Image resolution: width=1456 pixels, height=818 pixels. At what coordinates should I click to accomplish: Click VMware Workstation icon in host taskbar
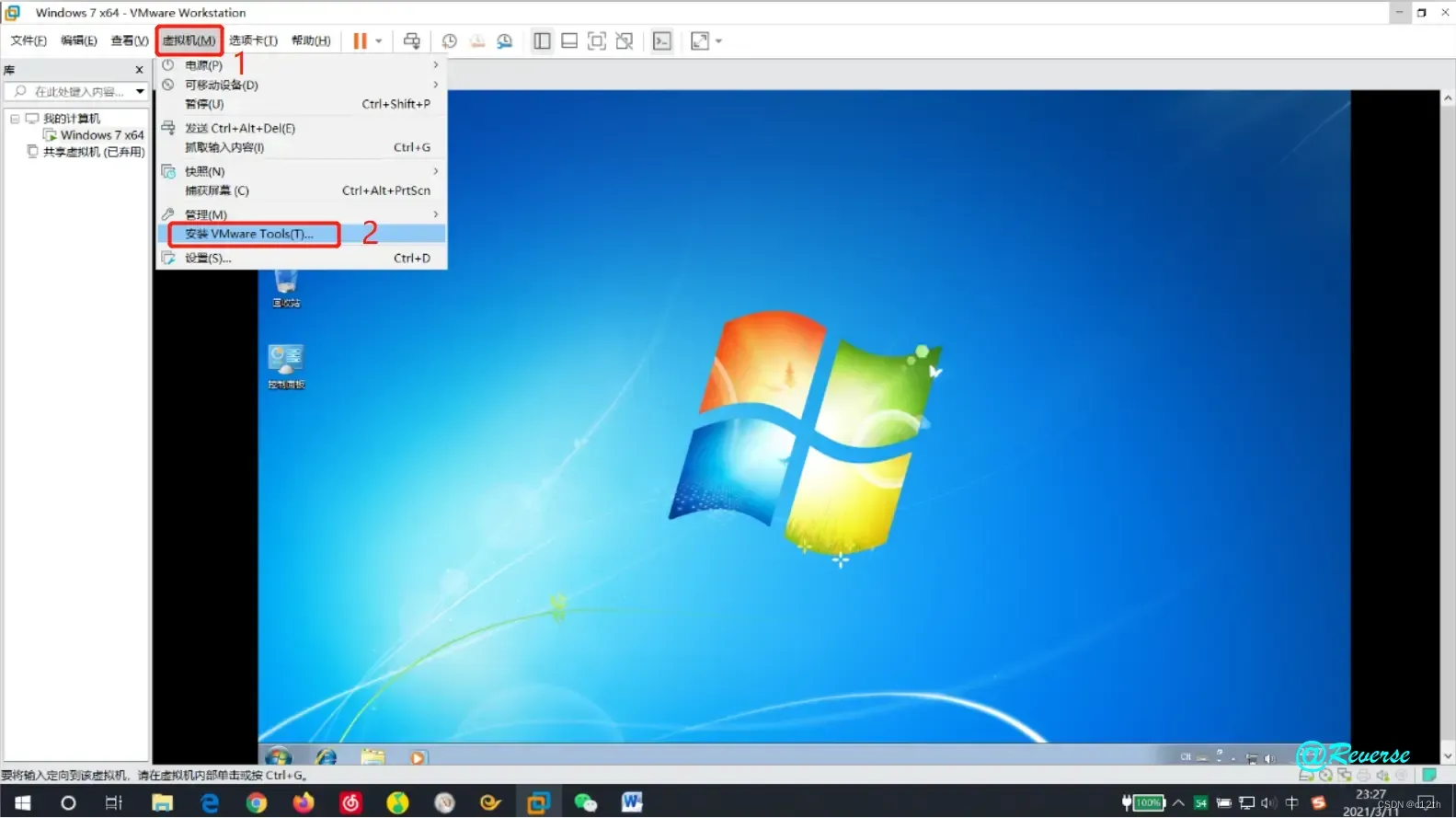538,803
